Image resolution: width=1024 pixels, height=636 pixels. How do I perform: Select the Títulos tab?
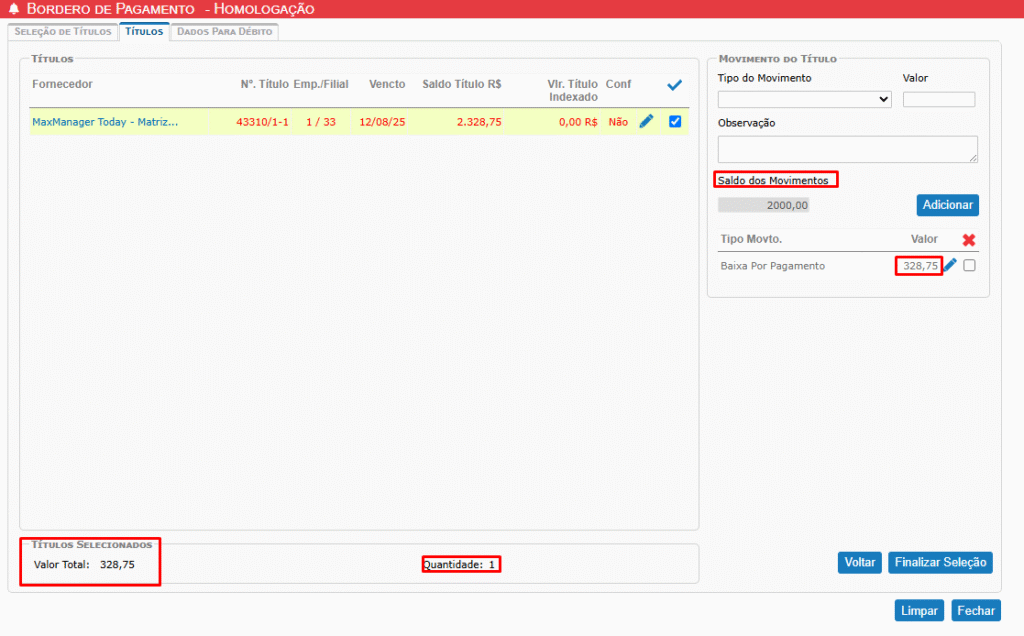[x=144, y=32]
